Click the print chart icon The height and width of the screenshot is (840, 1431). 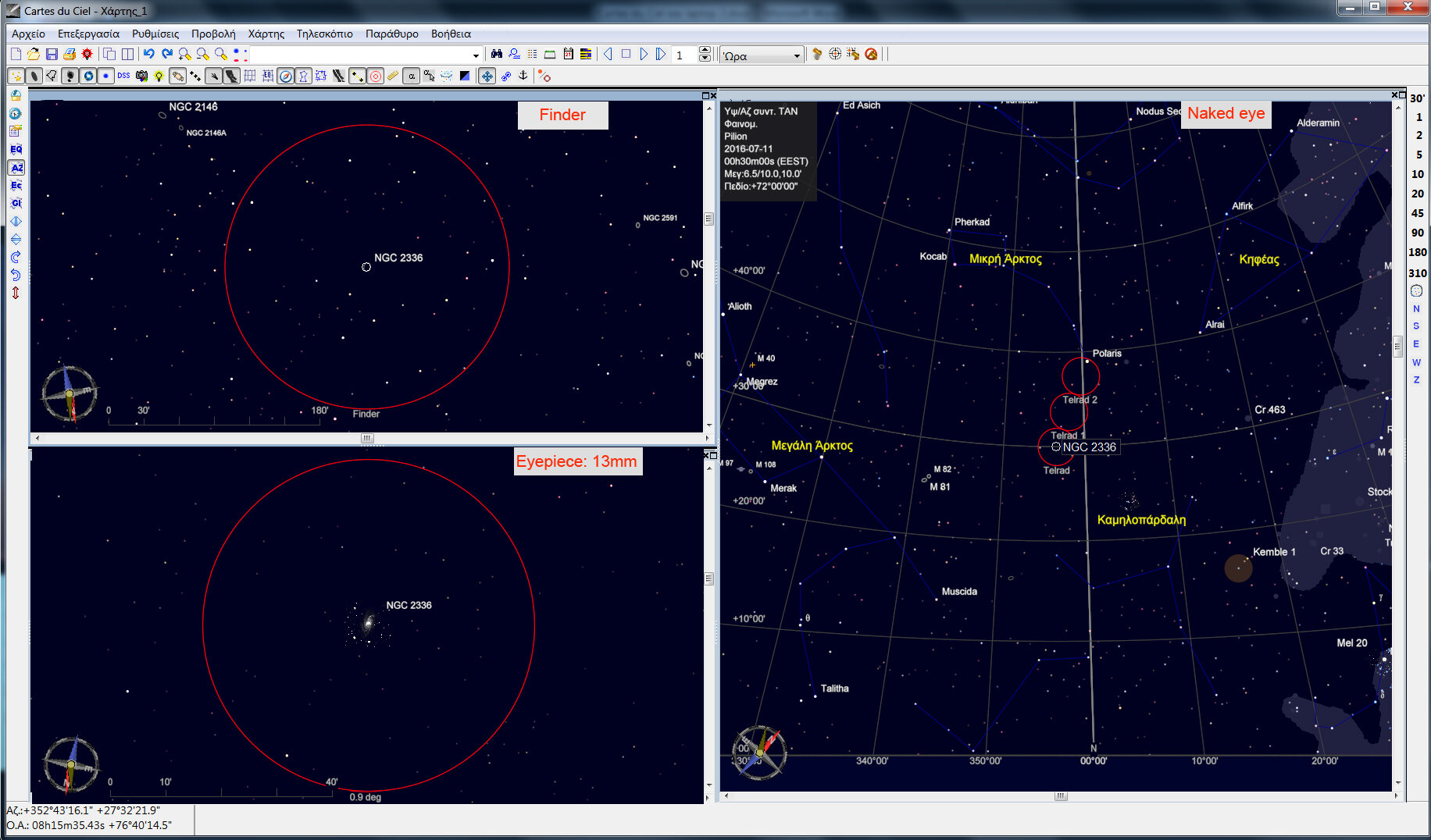point(70,54)
